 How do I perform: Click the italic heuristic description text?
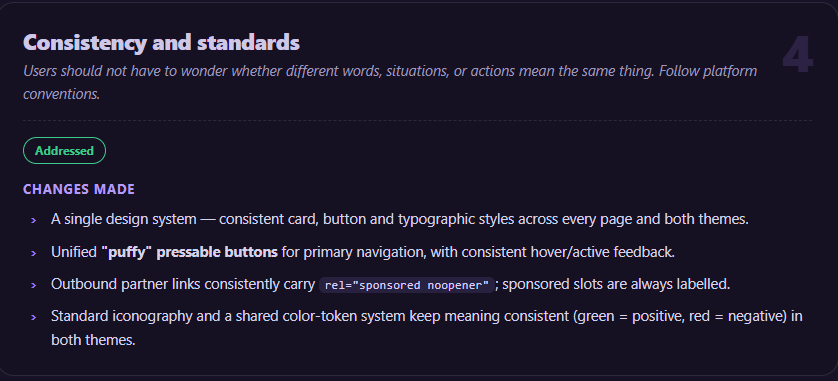point(390,82)
